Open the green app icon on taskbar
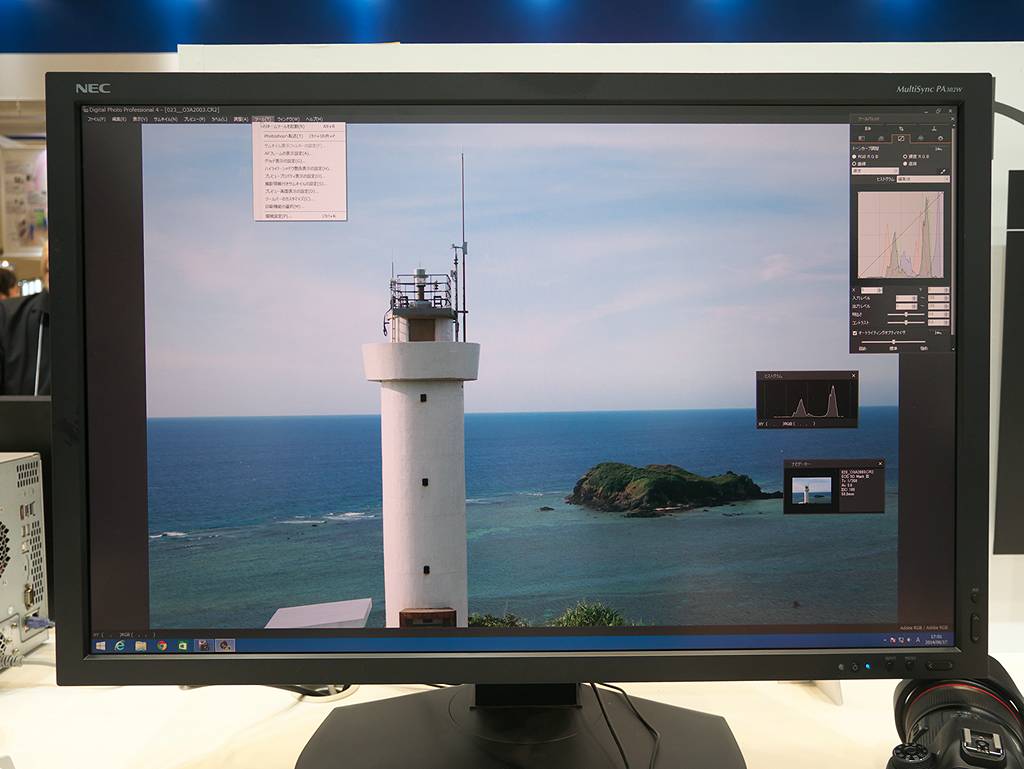 tap(183, 646)
